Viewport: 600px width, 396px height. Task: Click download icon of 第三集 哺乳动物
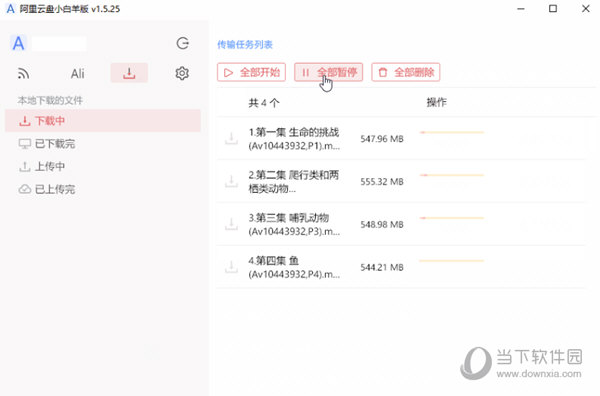pos(231,224)
